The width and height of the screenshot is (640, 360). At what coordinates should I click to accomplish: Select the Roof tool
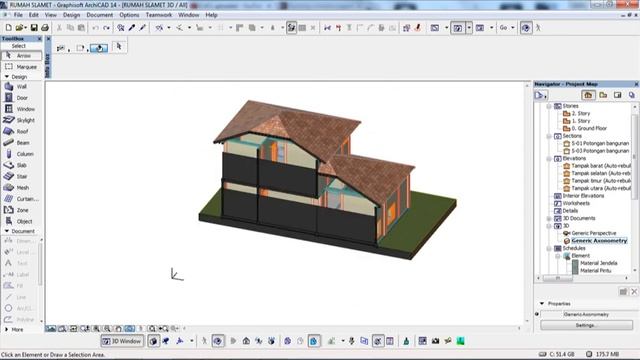point(21,131)
